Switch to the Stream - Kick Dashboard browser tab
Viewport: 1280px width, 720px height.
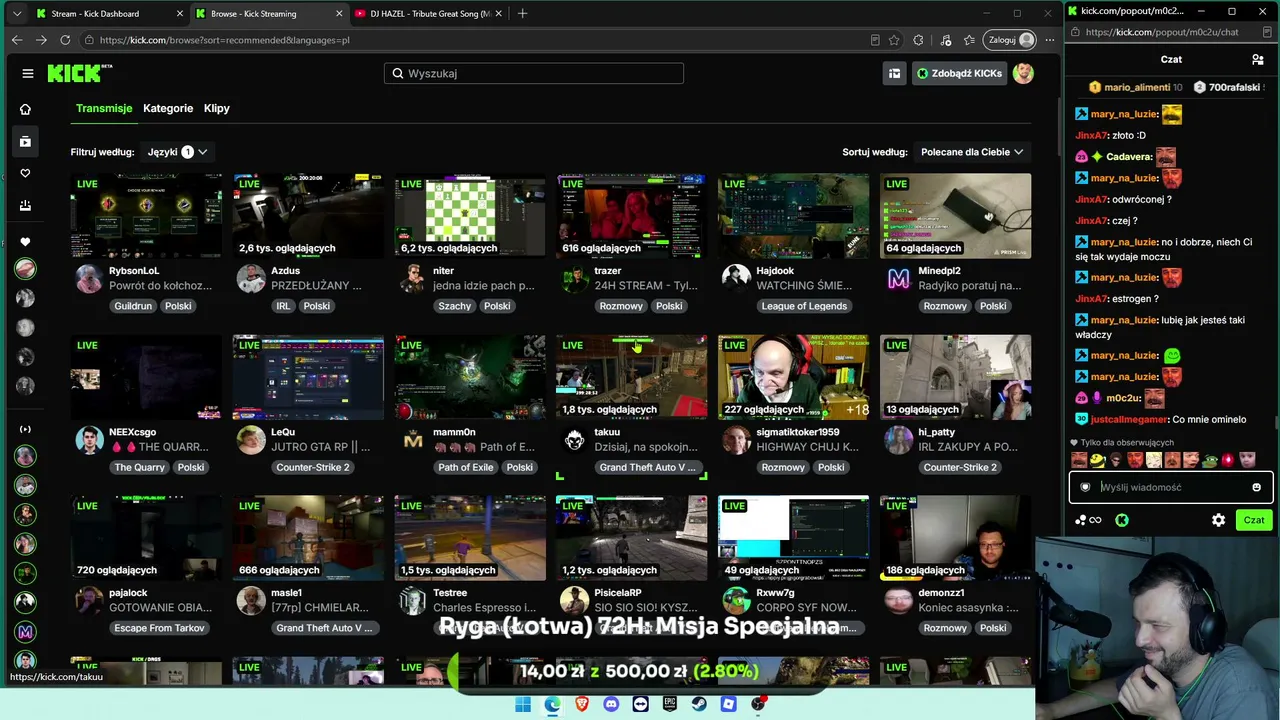coord(107,14)
